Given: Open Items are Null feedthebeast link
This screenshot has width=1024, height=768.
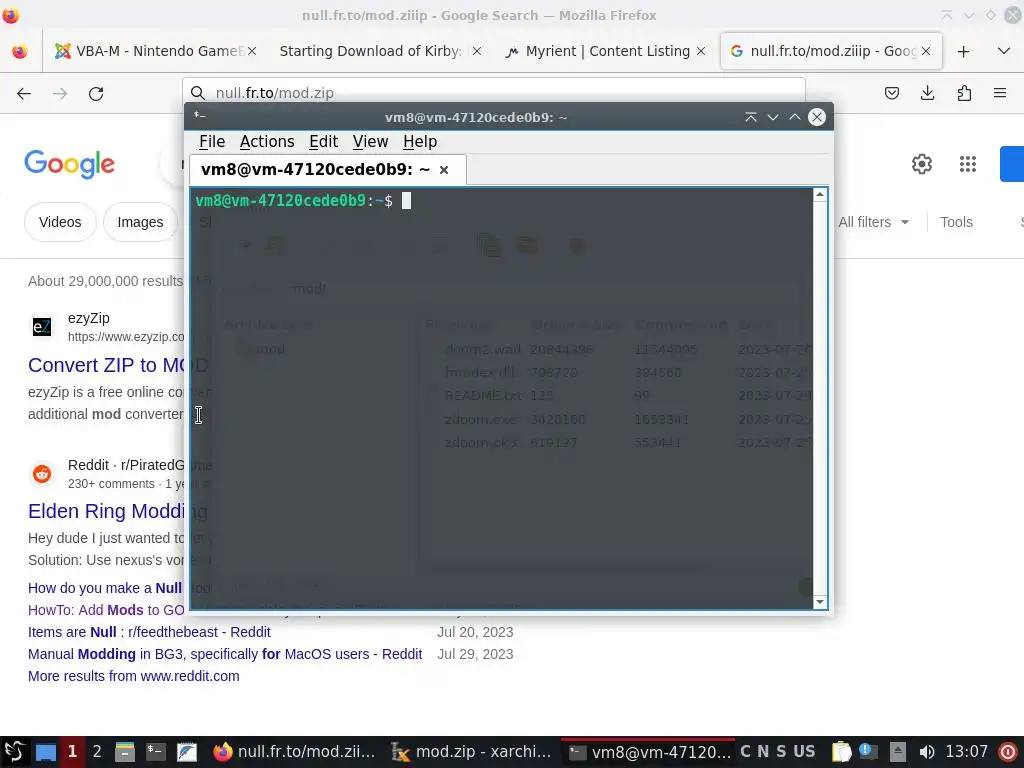Looking at the screenshot, I should [x=149, y=632].
